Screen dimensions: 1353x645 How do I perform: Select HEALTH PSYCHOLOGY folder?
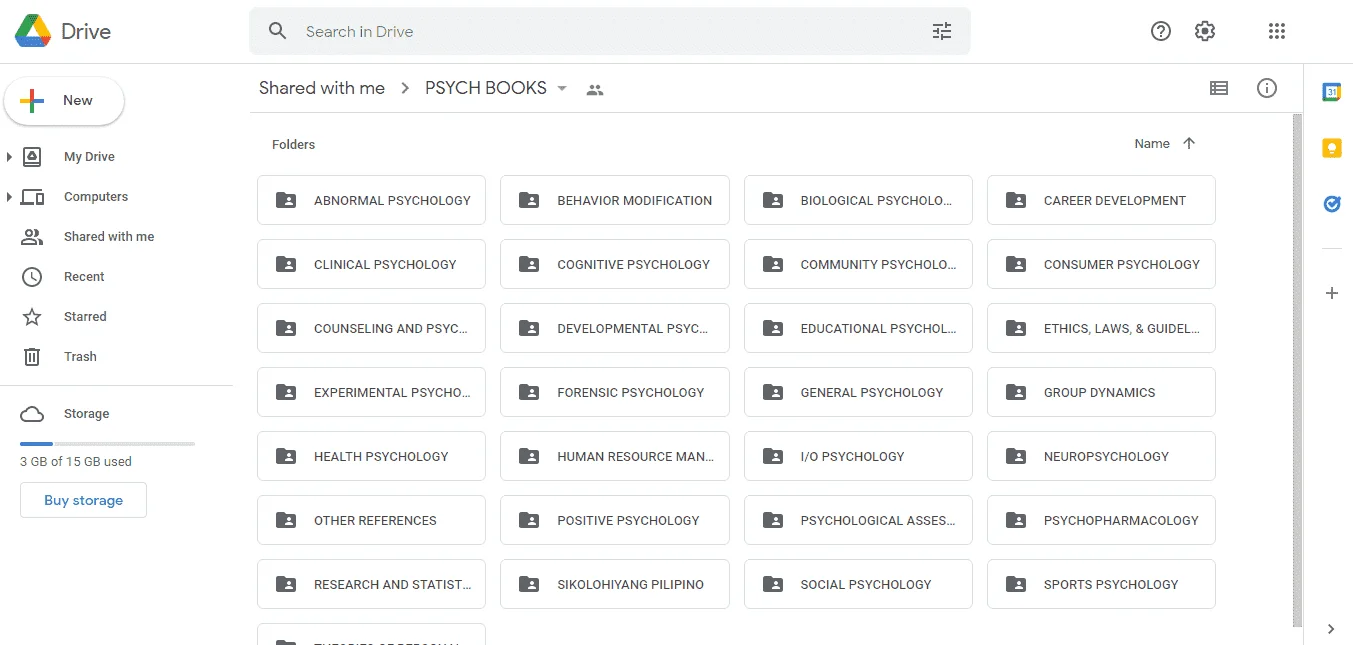[x=371, y=456]
